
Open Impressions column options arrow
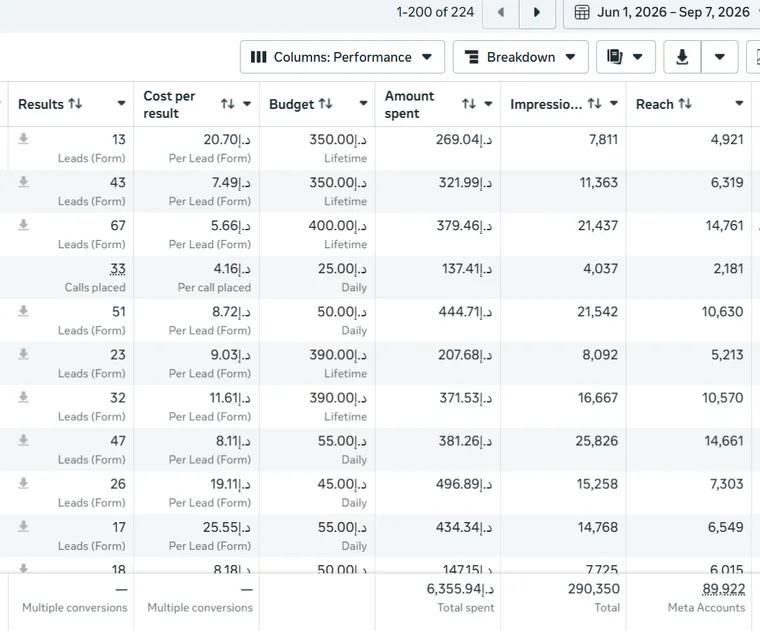(x=614, y=104)
